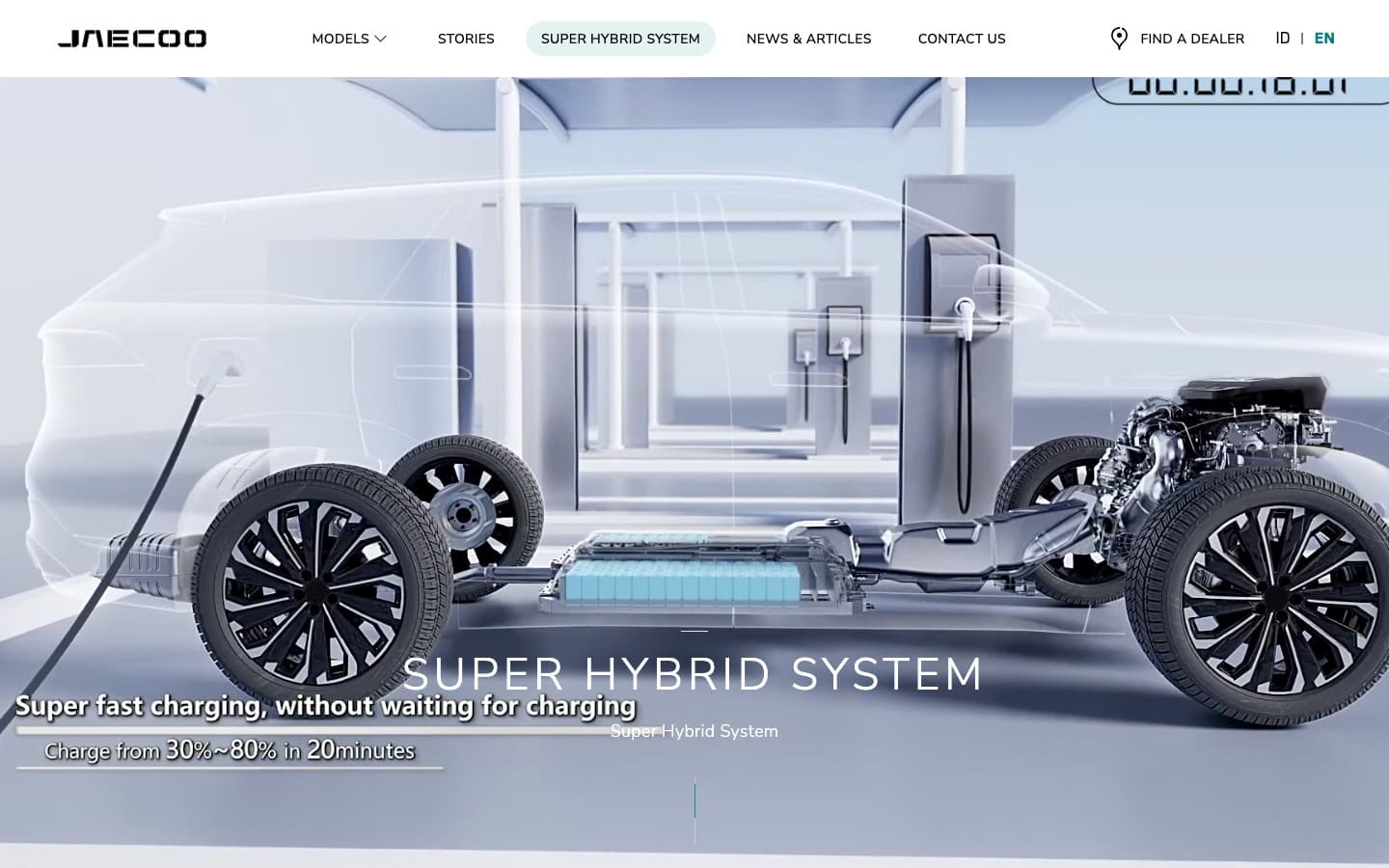Click the location pin icon
Viewport: 1389px width, 868px height.
1119,39
